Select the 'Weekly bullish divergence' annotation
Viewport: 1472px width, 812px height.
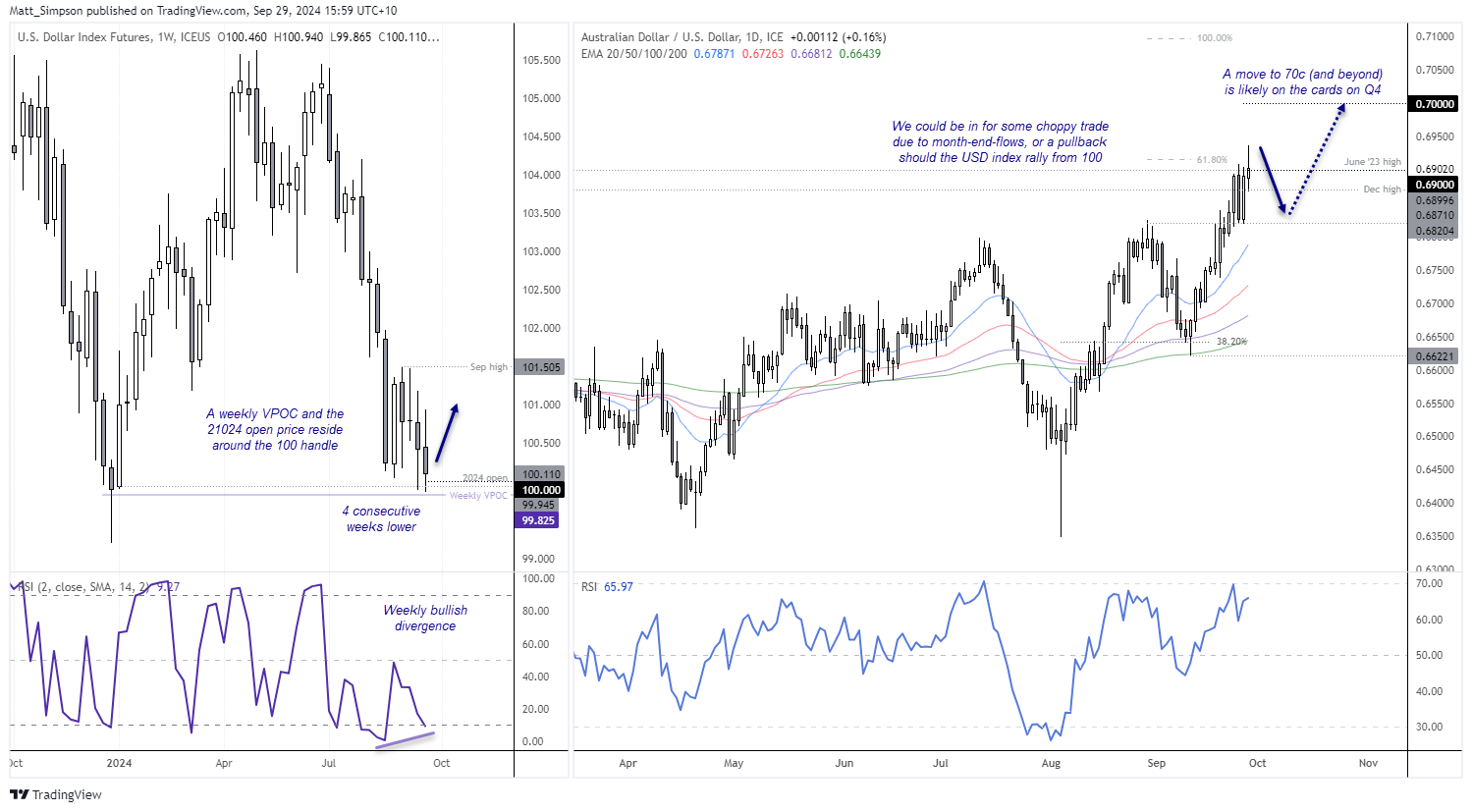[x=425, y=618]
